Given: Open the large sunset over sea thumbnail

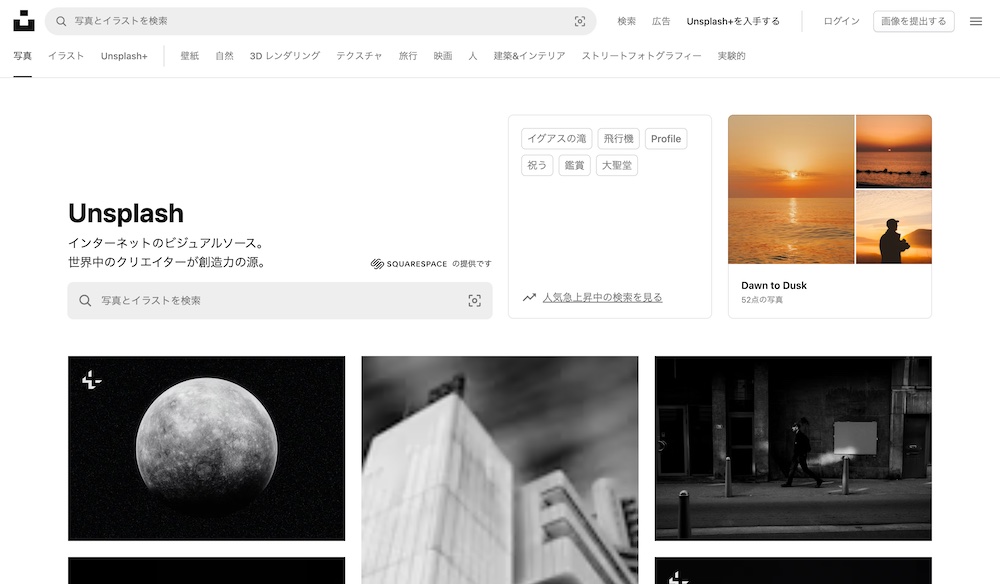Looking at the screenshot, I should [791, 189].
